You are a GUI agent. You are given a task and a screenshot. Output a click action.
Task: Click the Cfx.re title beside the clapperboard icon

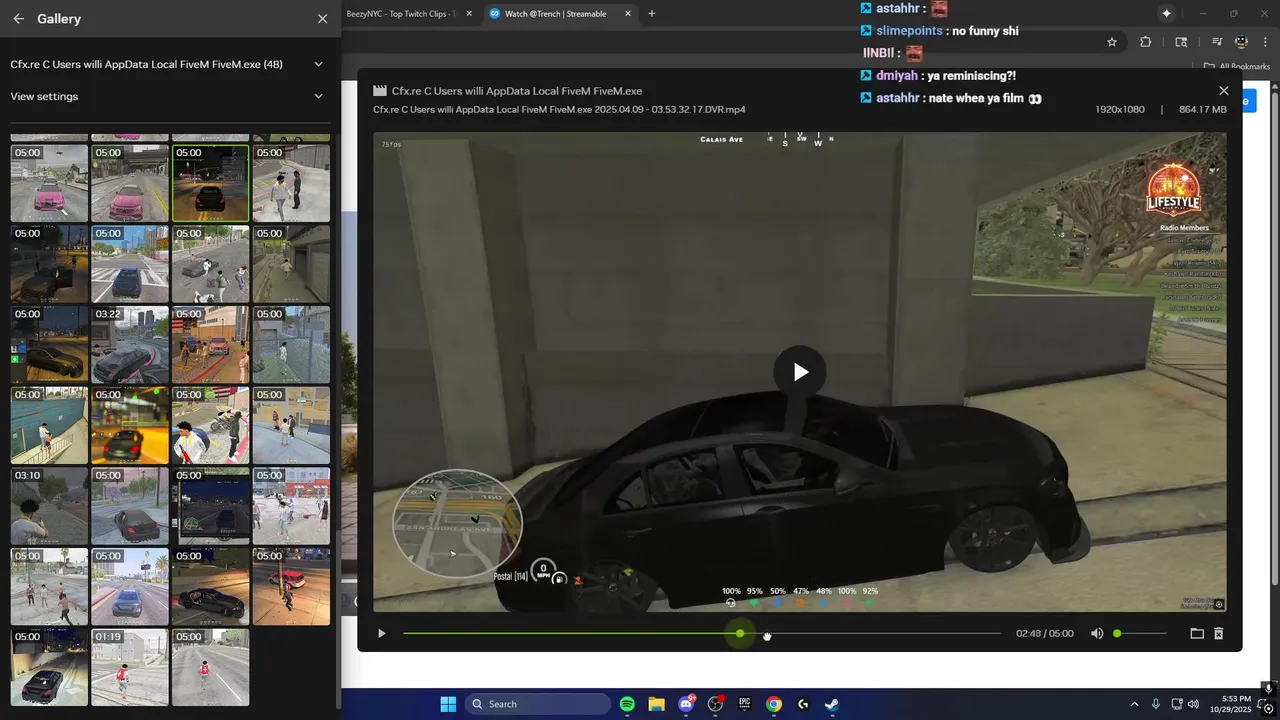[x=517, y=90]
